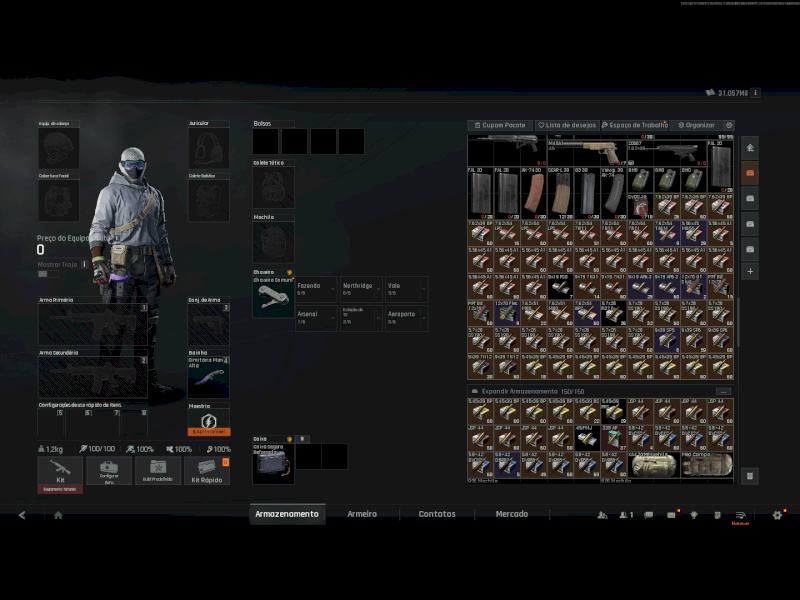Click the empty Arma Primária slot
Screen dimensions: 800x600
(93, 324)
